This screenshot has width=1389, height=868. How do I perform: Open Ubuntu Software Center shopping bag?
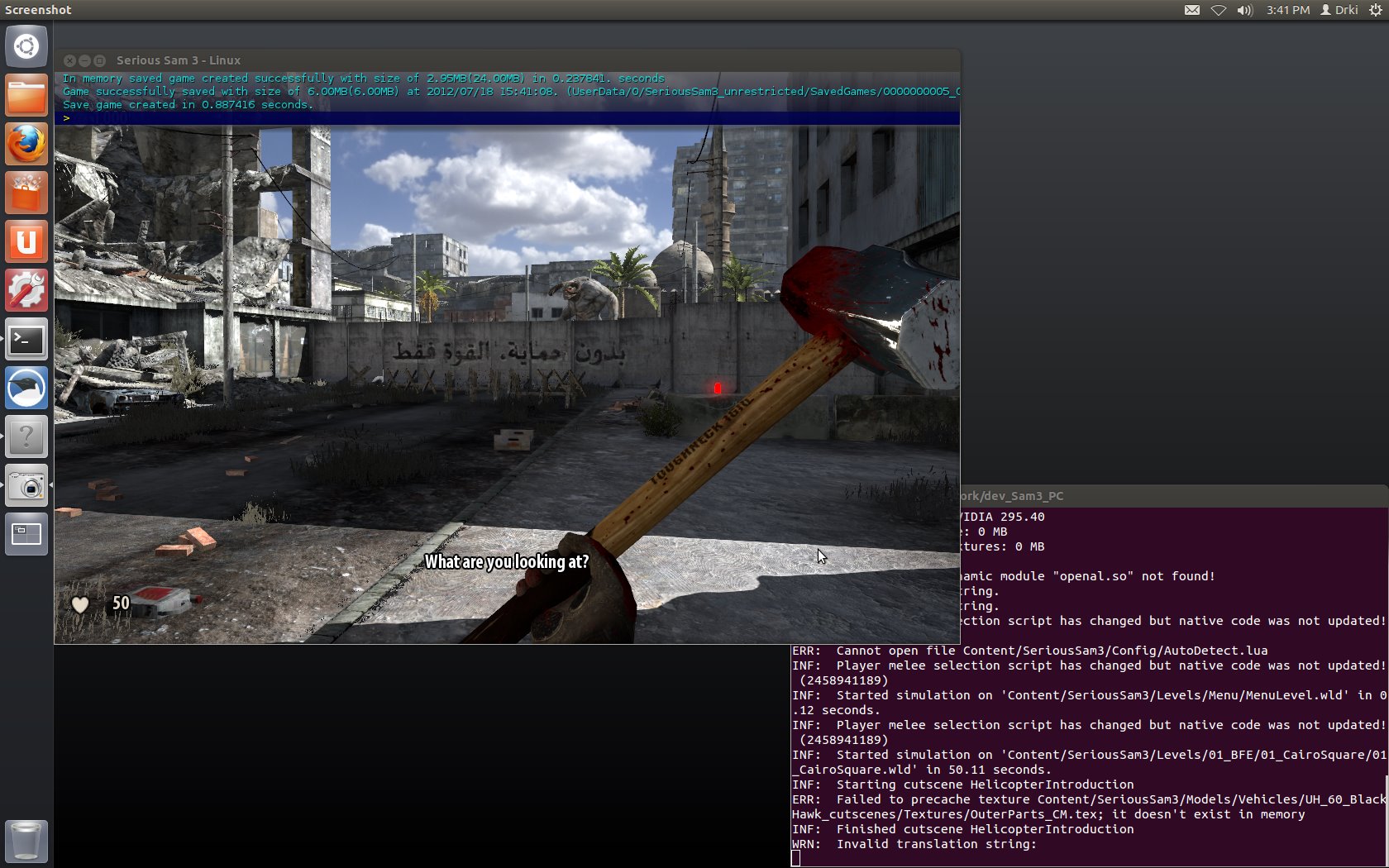[26, 193]
